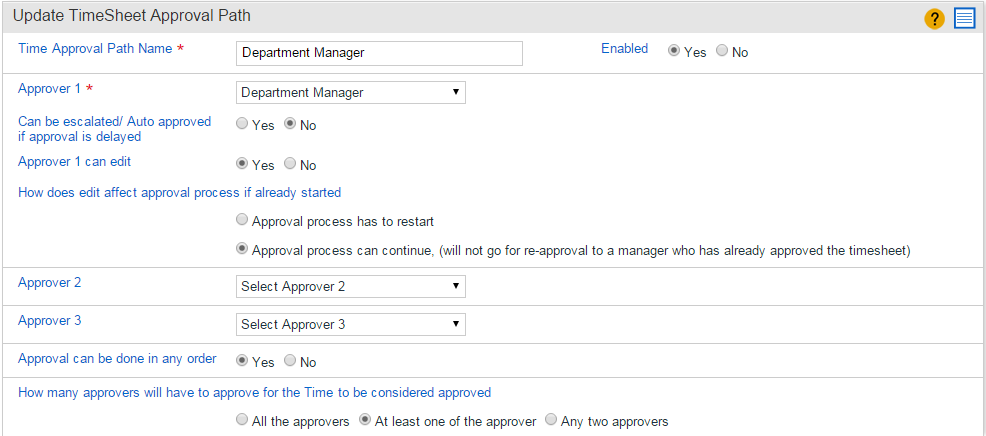Open the Approver 1 dropdown
Screen dimensions: 986x436
pyautogui.click(x=351, y=92)
